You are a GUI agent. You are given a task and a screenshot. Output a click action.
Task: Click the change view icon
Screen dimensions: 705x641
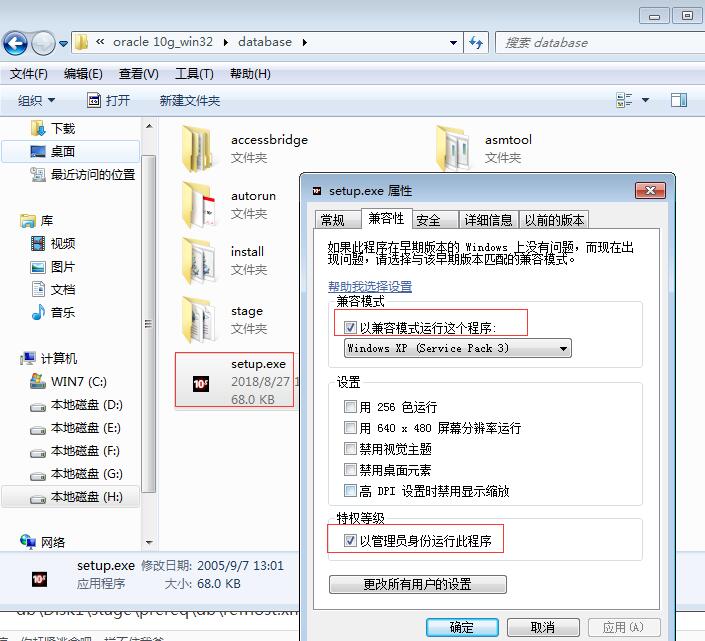(624, 100)
